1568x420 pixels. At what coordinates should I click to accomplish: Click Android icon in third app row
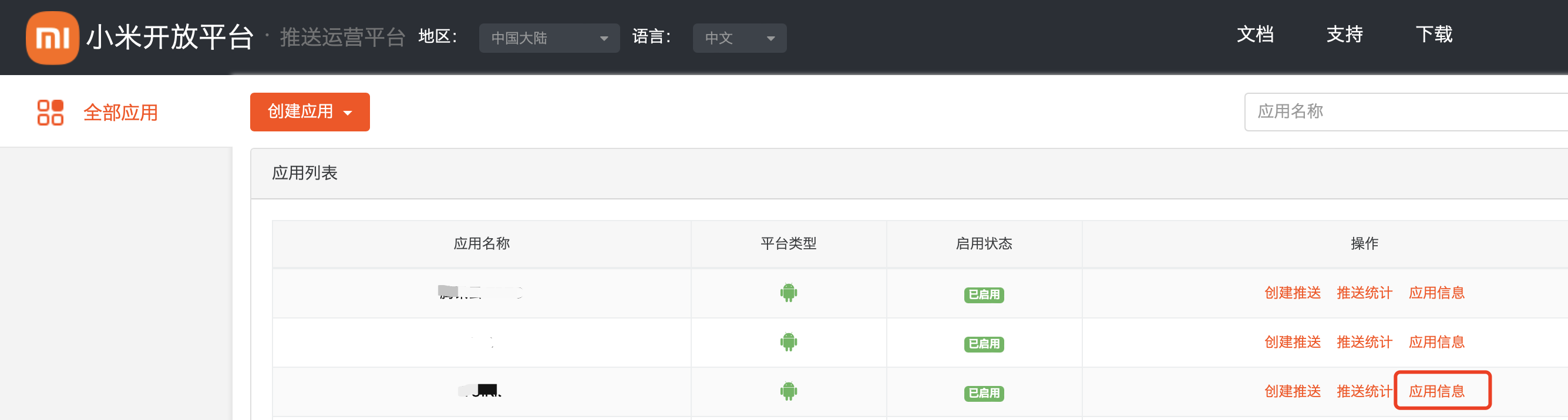tap(788, 391)
